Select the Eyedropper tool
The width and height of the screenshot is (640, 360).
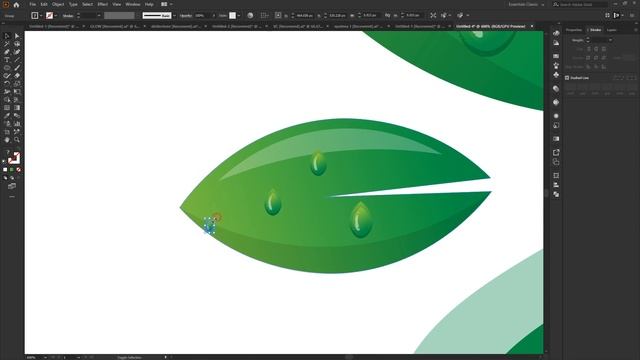coord(7,116)
